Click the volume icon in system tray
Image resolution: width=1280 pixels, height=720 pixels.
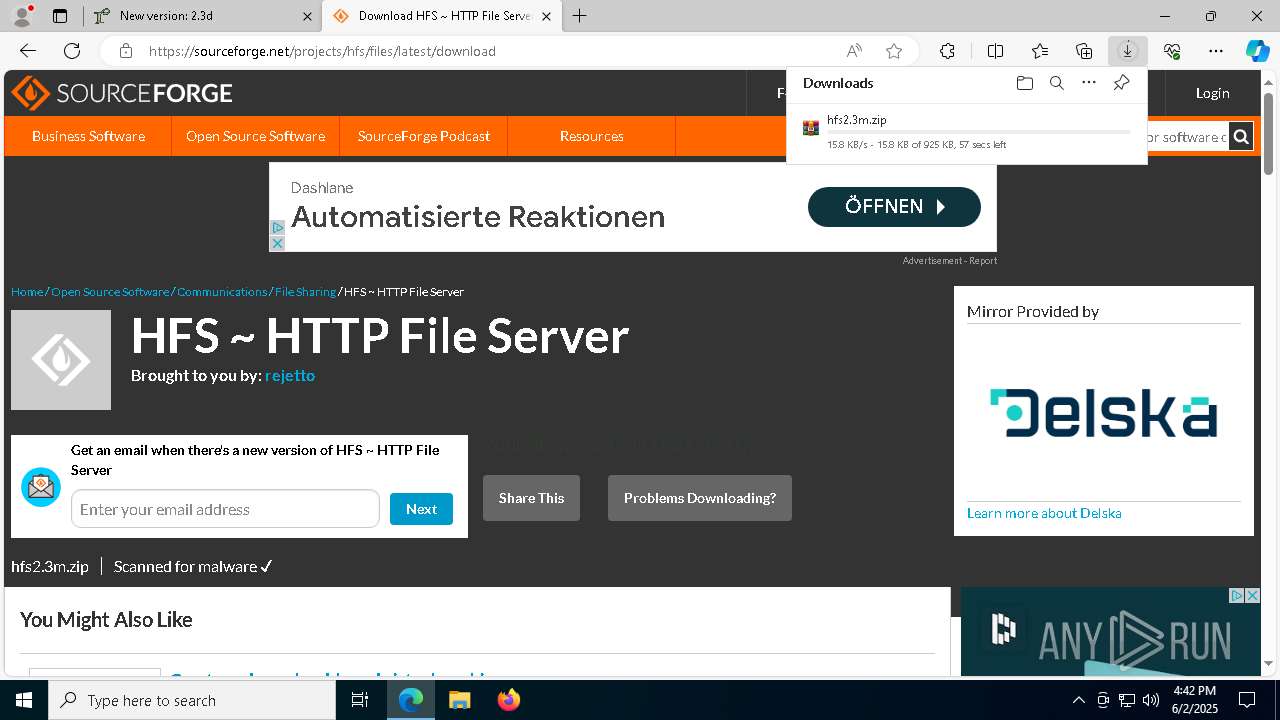tap(1151, 700)
